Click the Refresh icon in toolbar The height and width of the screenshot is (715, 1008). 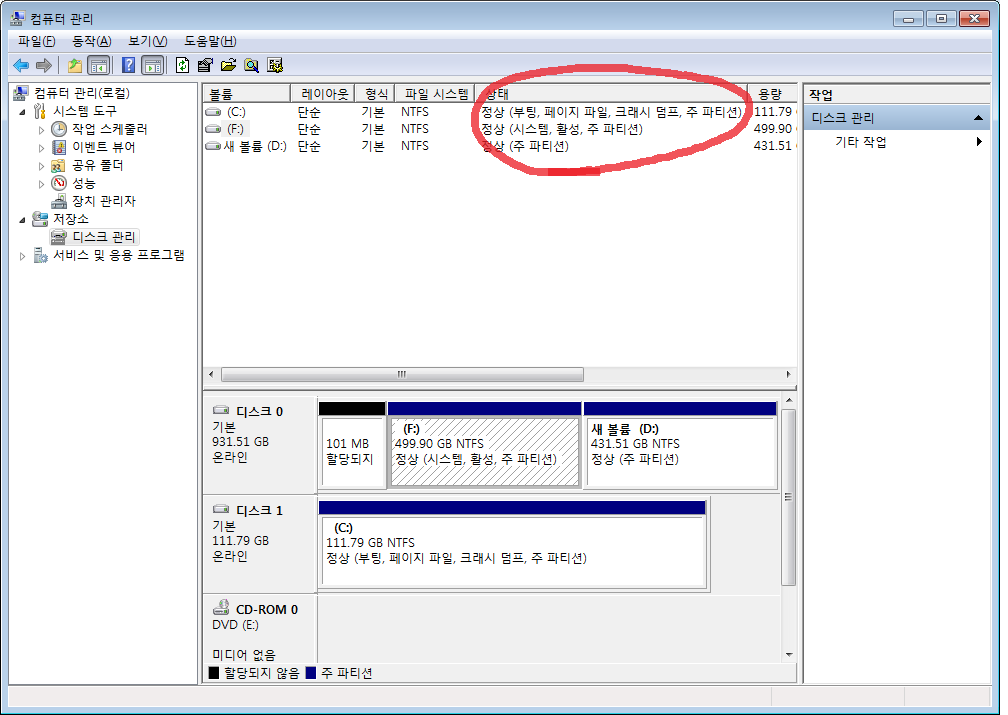click(x=182, y=65)
